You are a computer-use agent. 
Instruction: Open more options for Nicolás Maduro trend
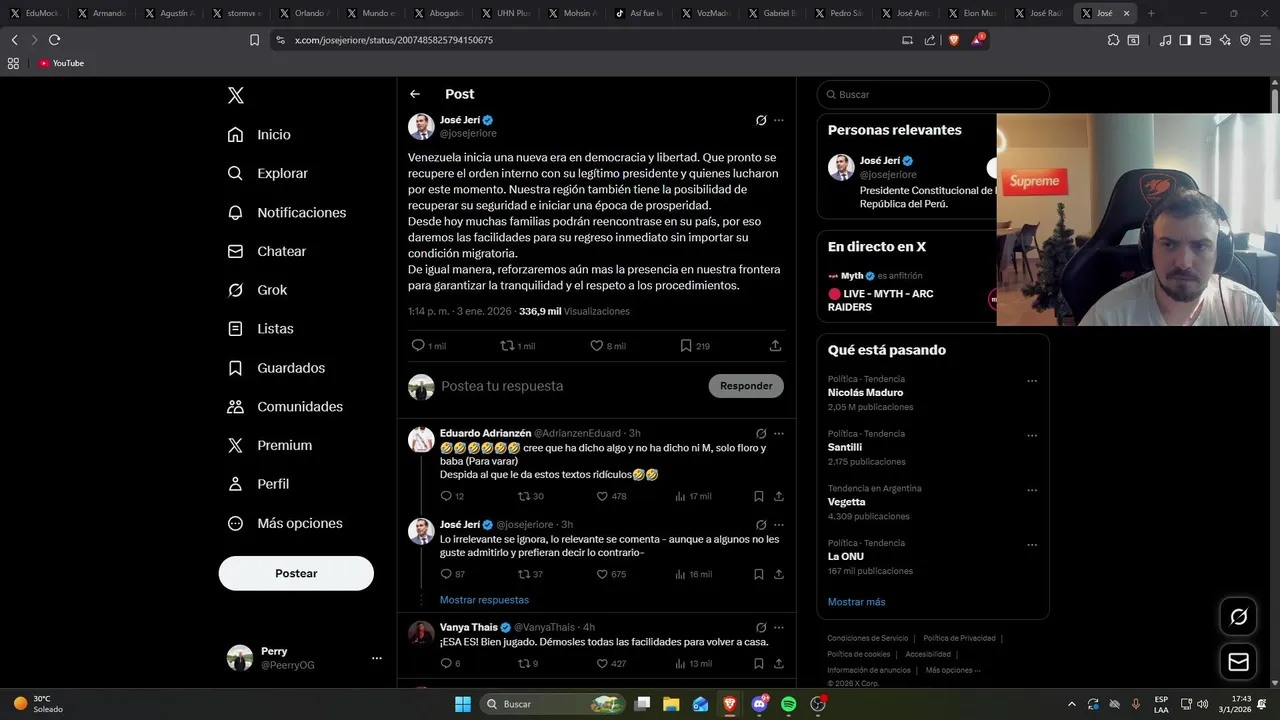1032,381
